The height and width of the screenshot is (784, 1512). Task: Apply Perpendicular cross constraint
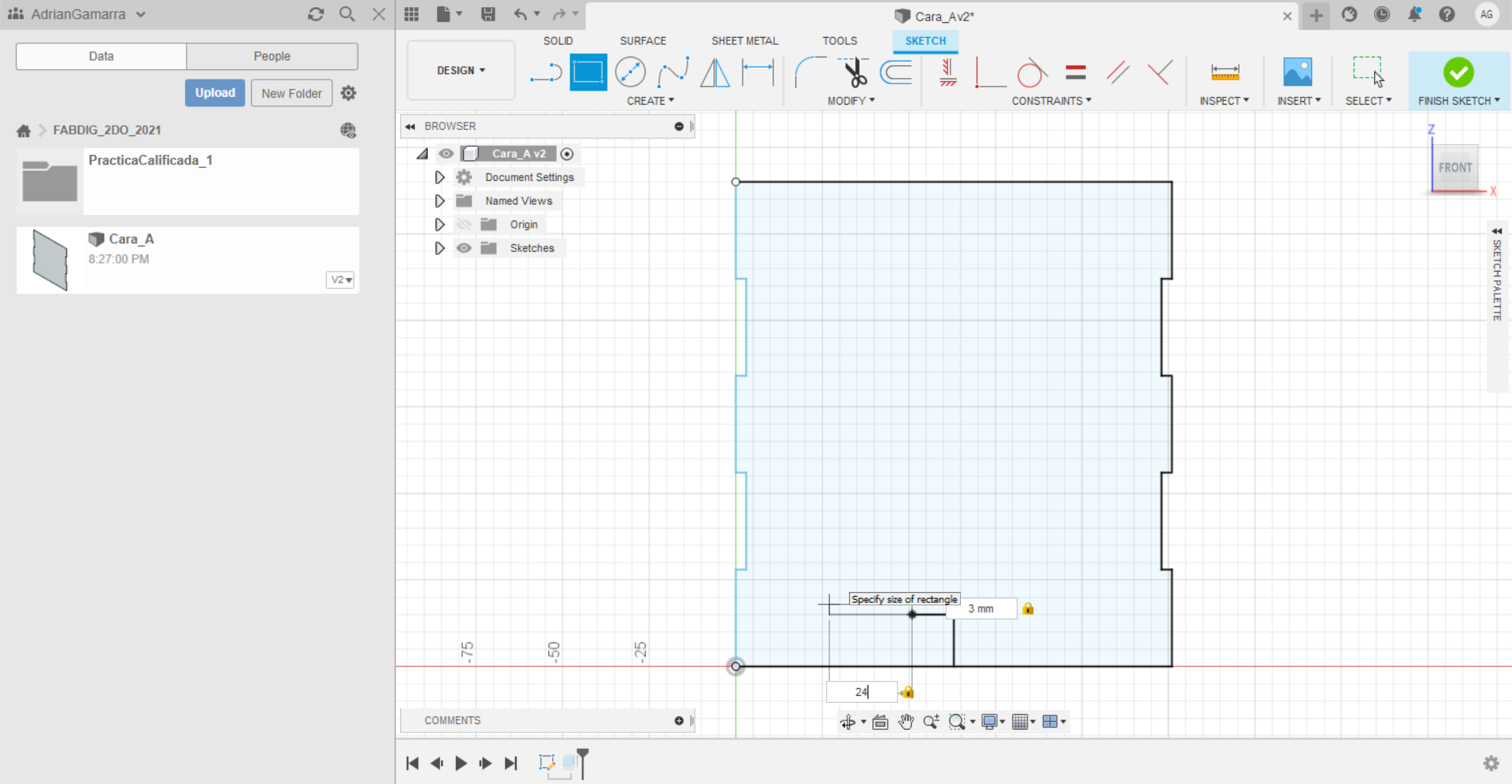pyautogui.click(x=1159, y=72)
